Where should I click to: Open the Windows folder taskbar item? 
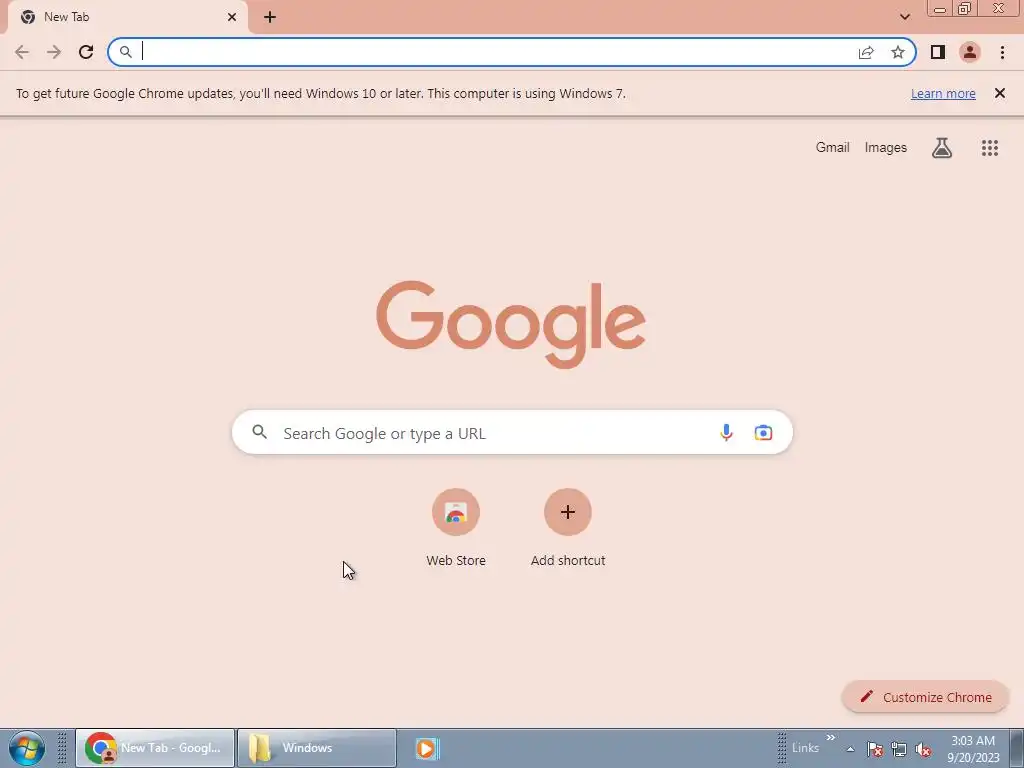tap(316, 748)
